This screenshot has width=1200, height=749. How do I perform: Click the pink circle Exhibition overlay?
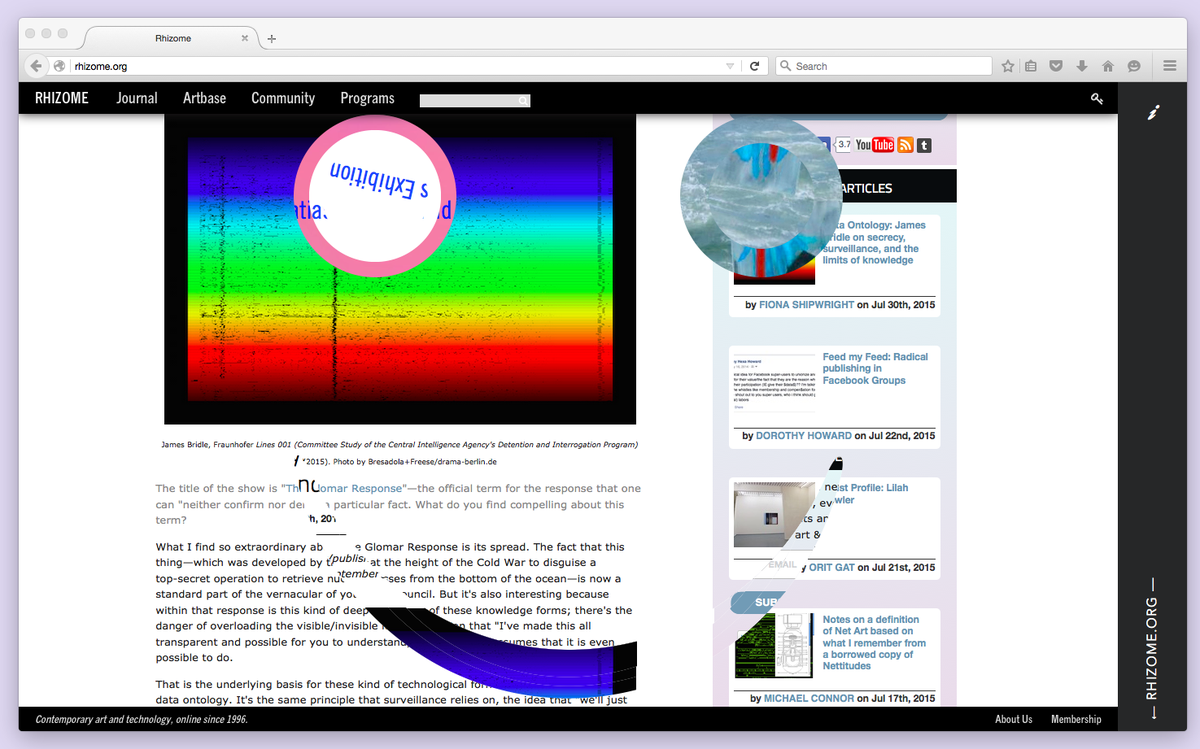click(x=375, y=197)
